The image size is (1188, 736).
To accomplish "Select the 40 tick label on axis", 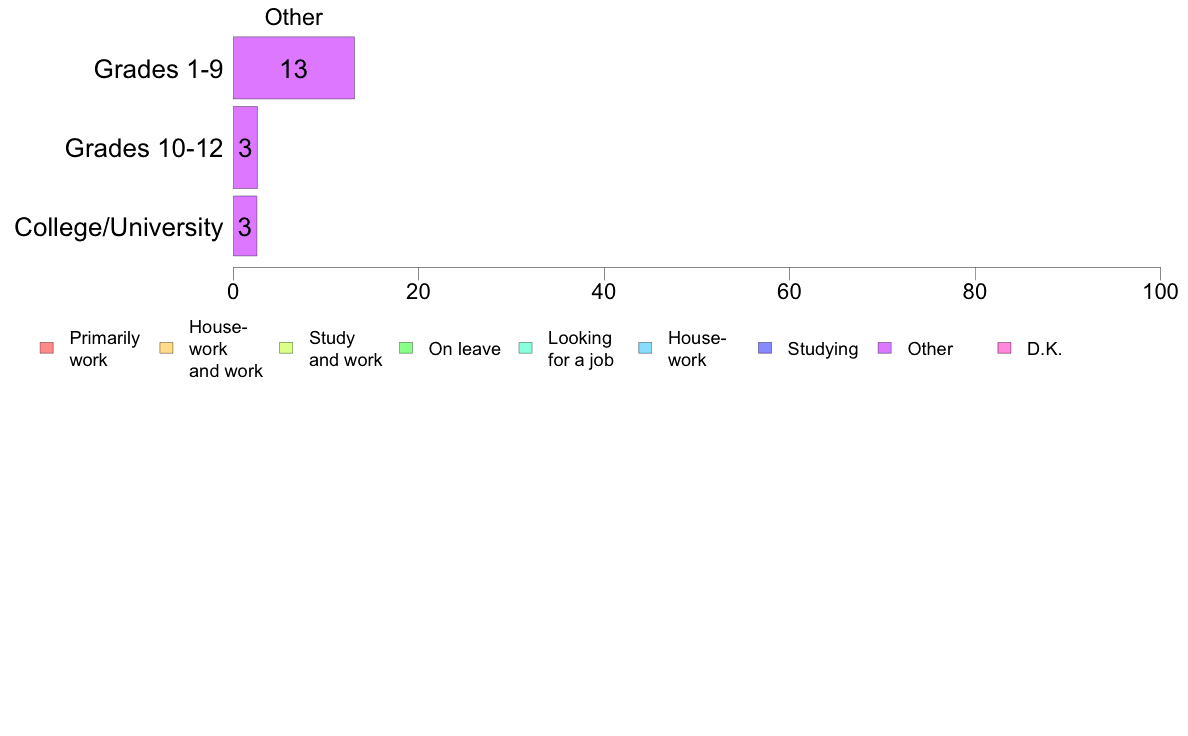I will 604,292.
